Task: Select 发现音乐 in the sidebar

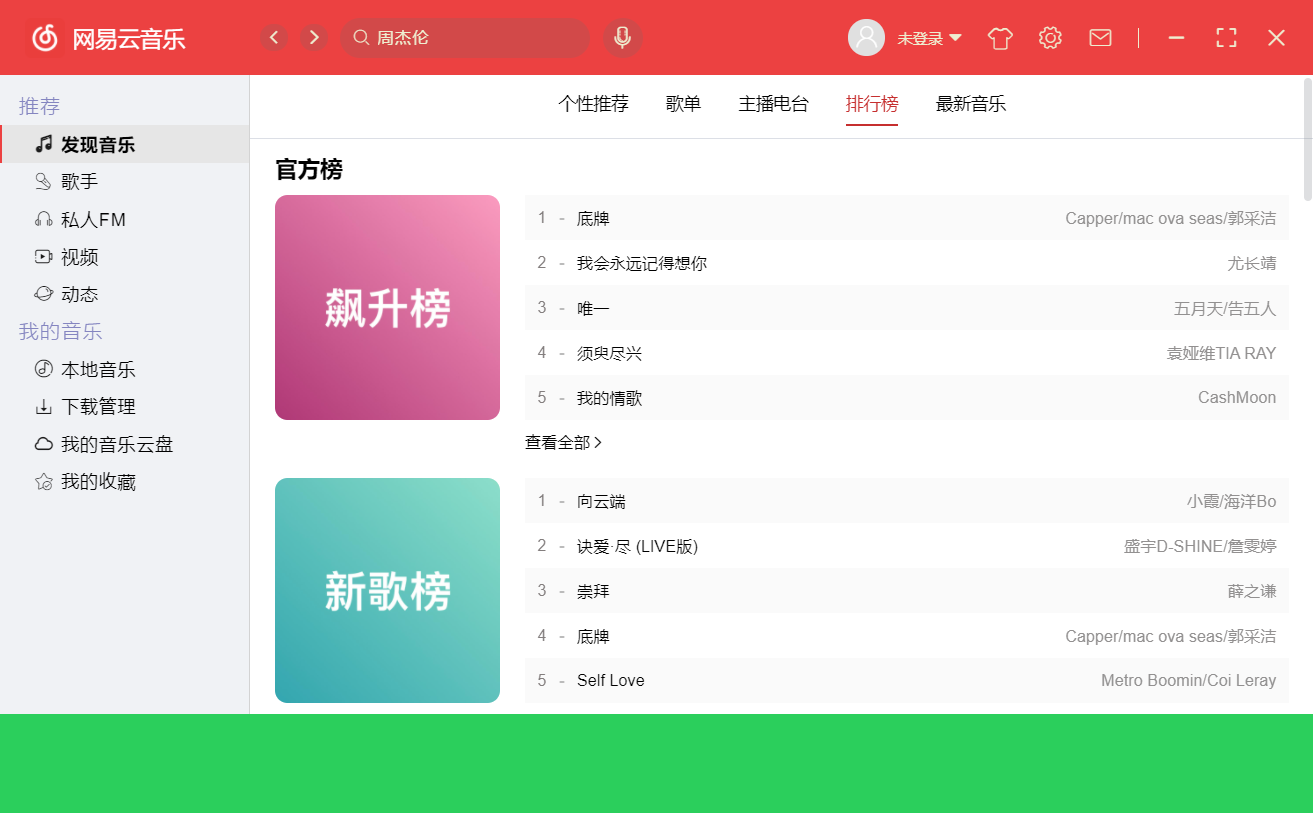Action: [x=124, y=144]
